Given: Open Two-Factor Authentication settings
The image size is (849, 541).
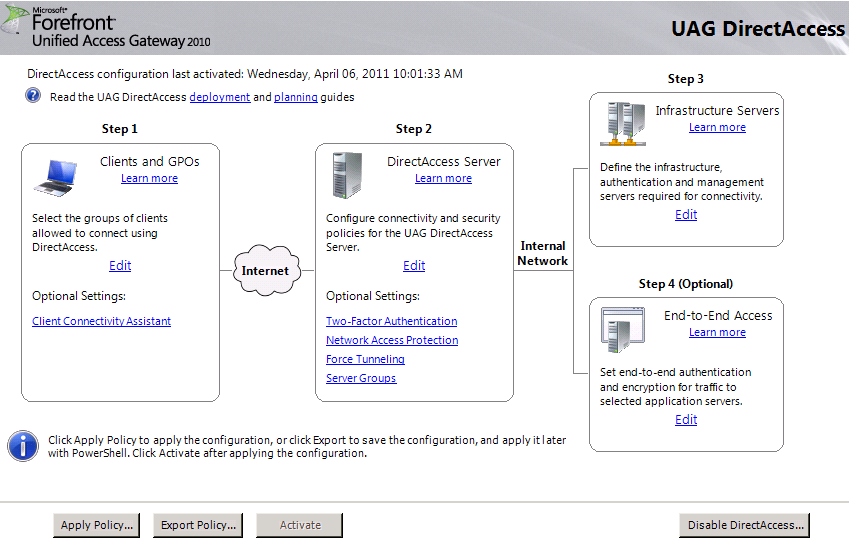Looking at the screenshot, I should point(391,321).
